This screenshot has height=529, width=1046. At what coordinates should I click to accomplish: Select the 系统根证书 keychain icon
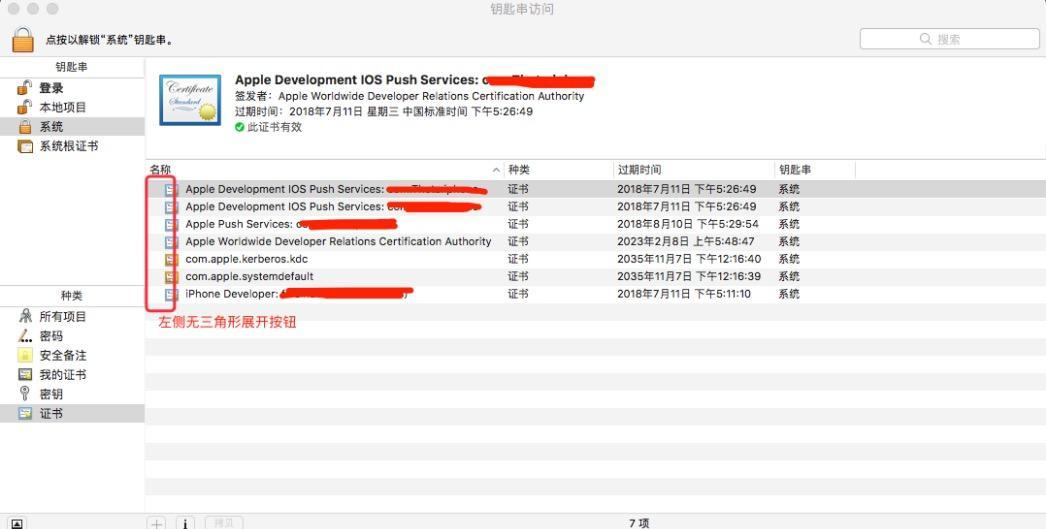25,146
